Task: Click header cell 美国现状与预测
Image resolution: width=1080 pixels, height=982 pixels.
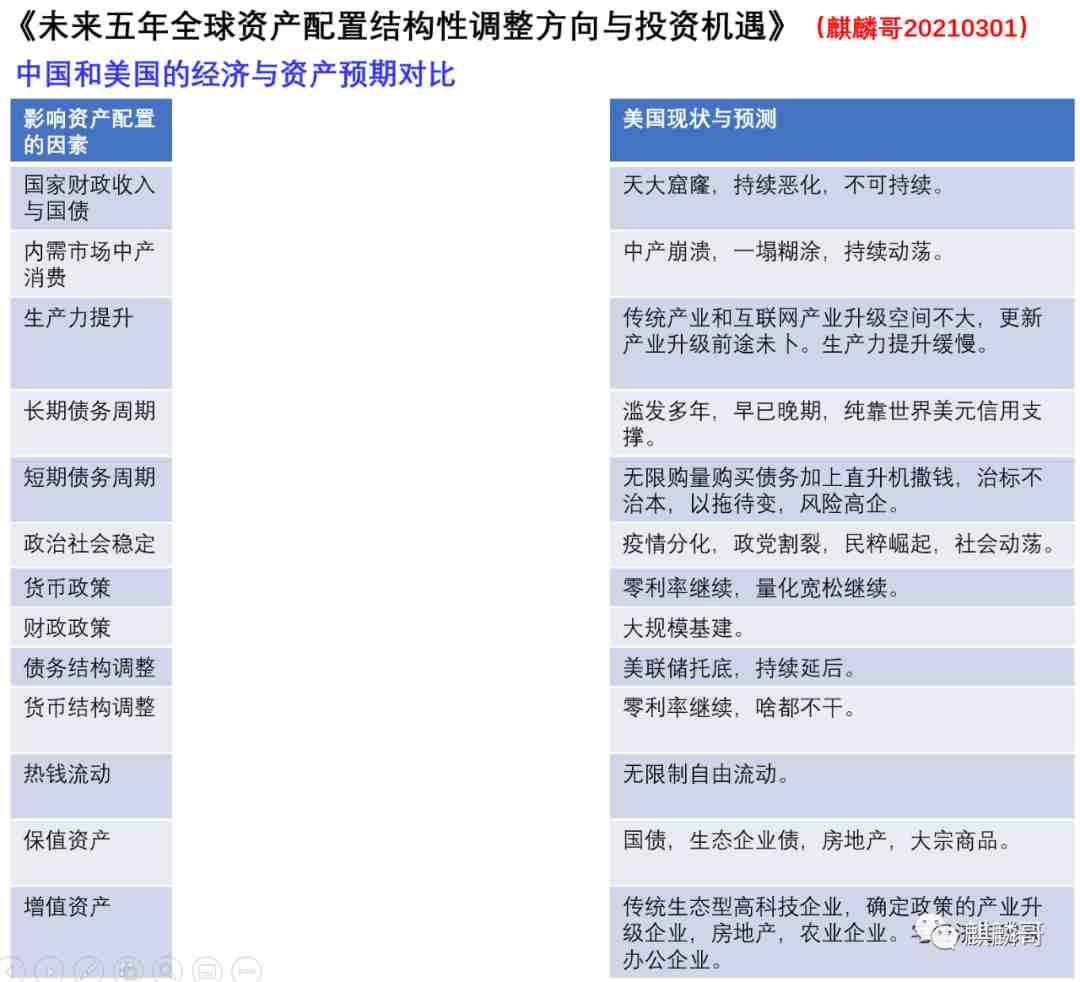Action: pos(842,131)
